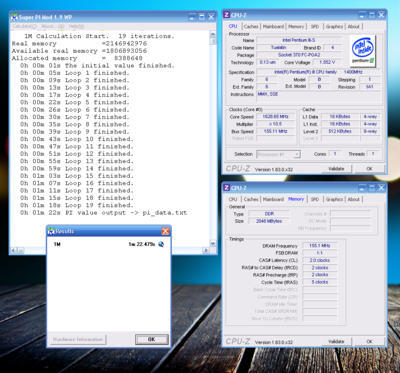Screen dimensions: 400x373
Task: Select the Graphics tab in upper CPU-Z window
Action: [x=334, y=27]
